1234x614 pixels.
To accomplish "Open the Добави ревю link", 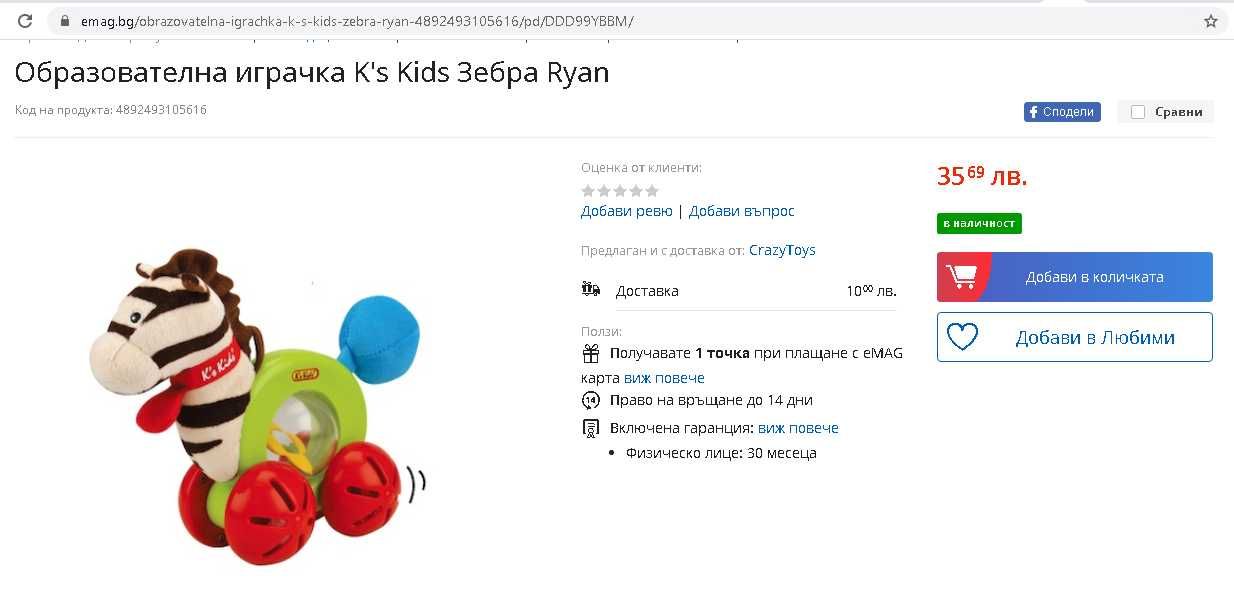I will pos(627,211).
